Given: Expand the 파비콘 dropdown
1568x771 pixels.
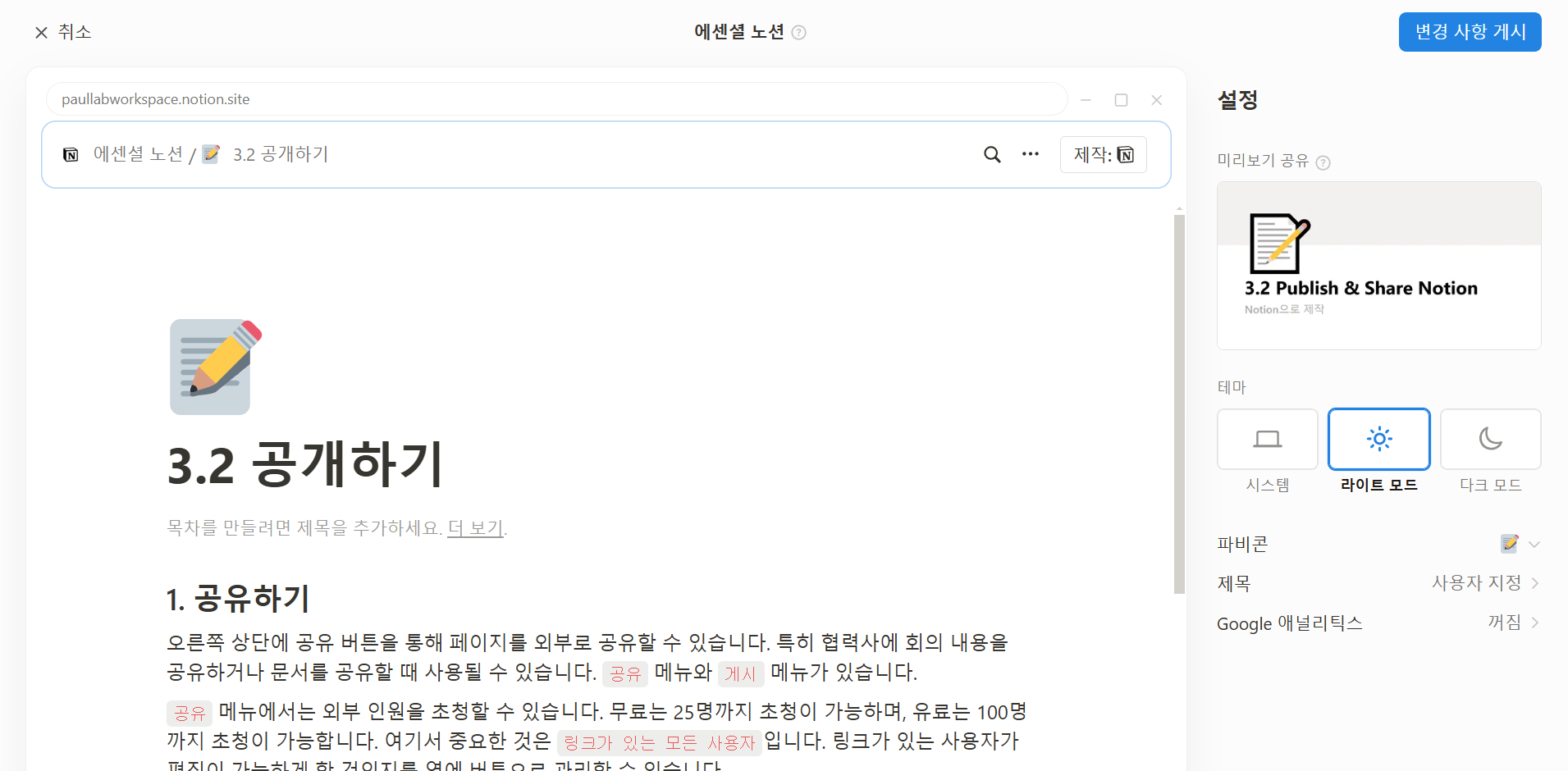Looking at the screenshot, I should (1520, 544).
